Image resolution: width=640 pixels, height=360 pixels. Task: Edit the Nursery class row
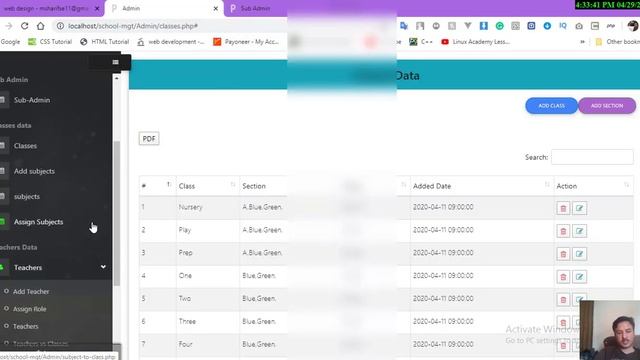tap(579, 209)
